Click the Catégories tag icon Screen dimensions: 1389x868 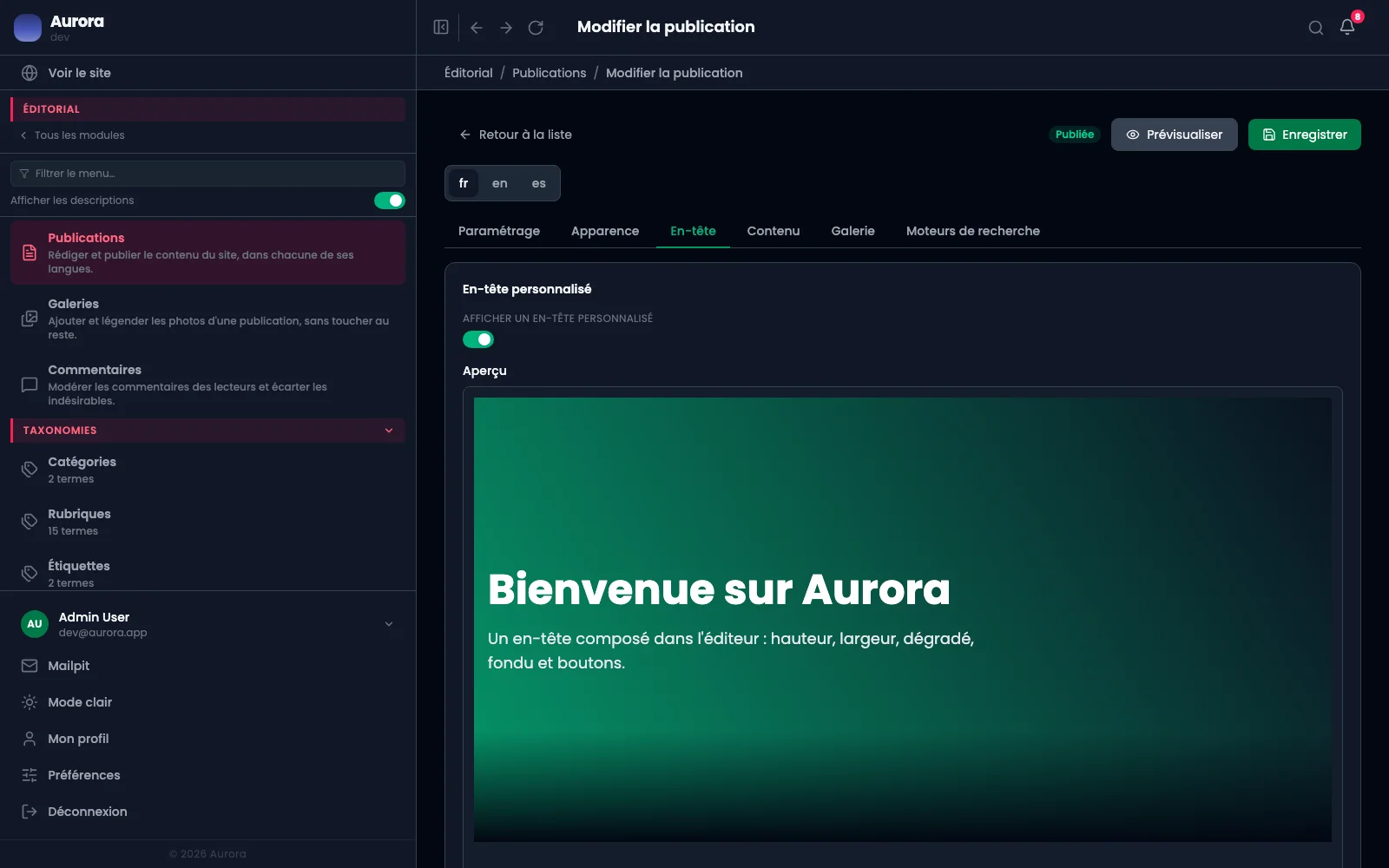tap(30, 470)
